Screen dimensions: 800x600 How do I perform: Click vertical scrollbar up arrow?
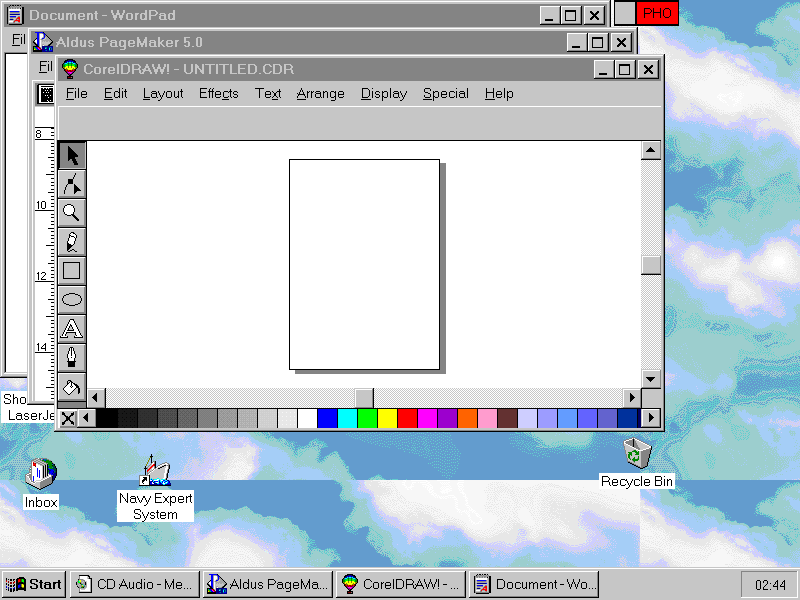(x=651, y=151)
